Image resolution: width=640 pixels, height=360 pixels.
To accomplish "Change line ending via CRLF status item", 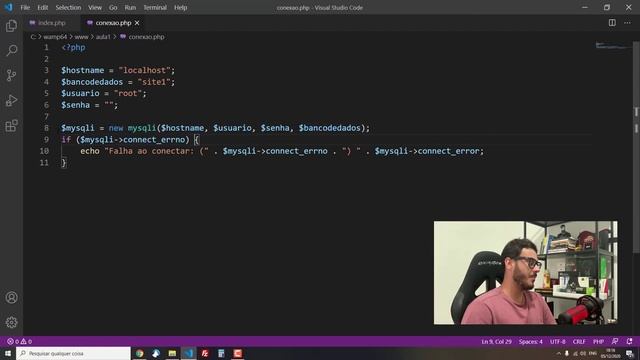I will pos(579,341).
